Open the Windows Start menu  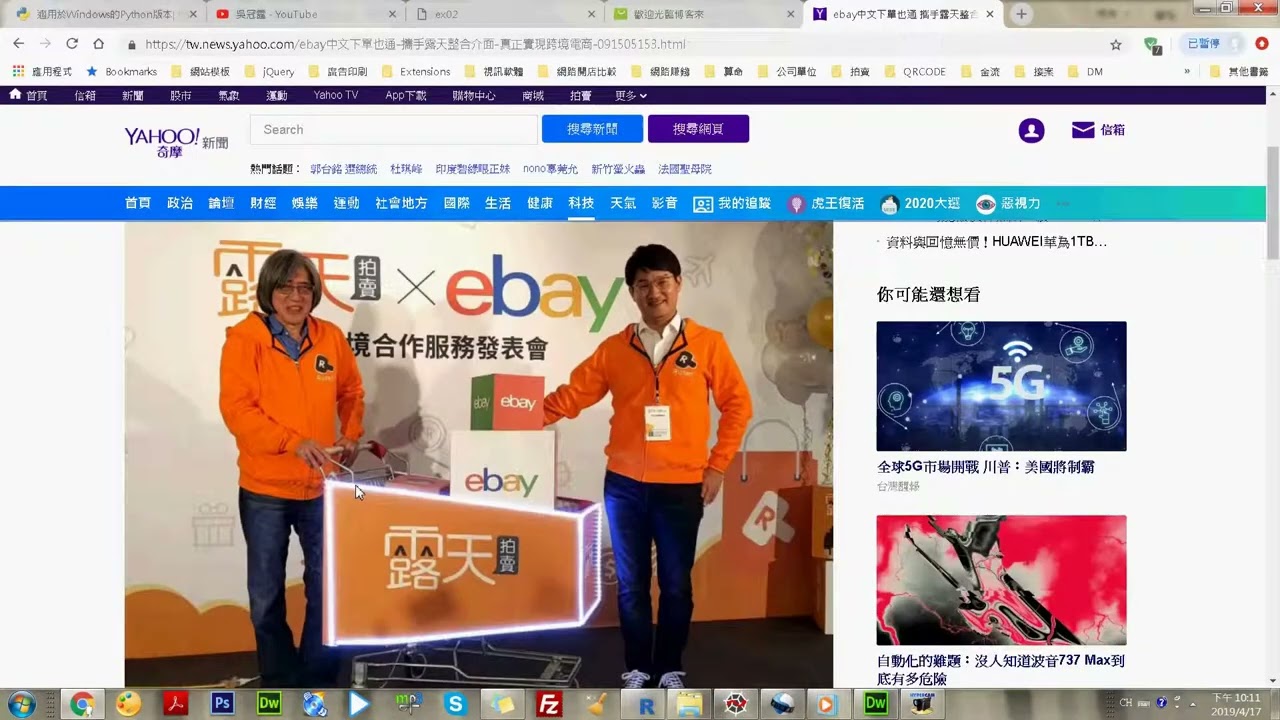tap(22, 704)
